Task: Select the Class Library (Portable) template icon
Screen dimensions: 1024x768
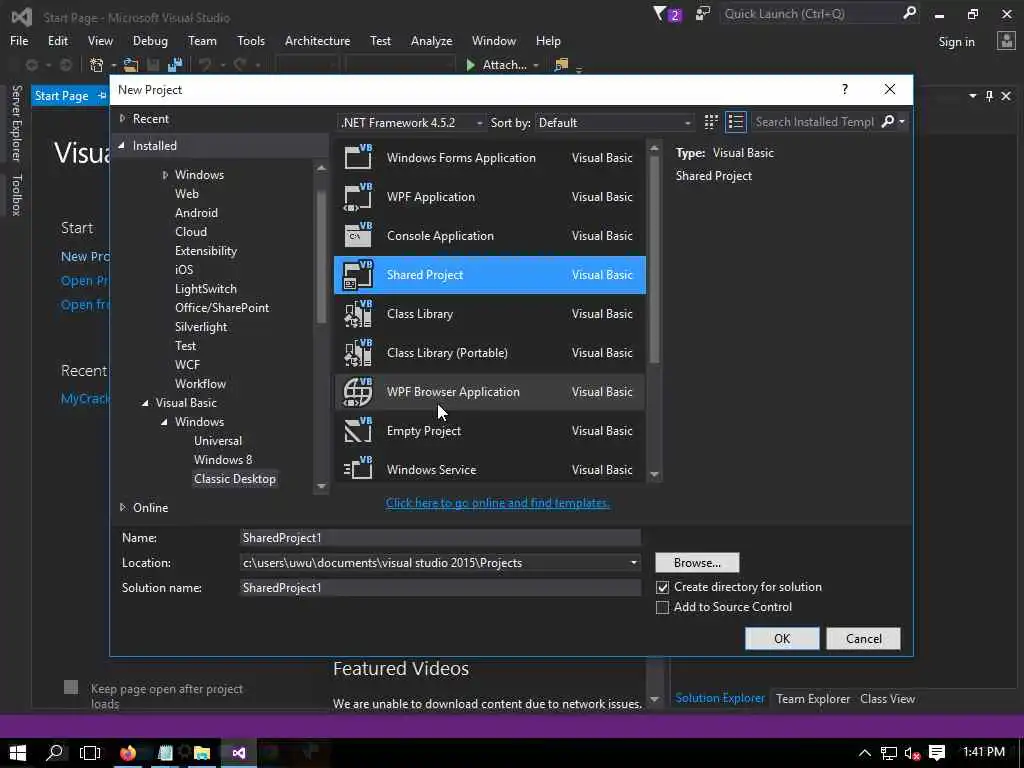Action: click(x=358, y=353)
